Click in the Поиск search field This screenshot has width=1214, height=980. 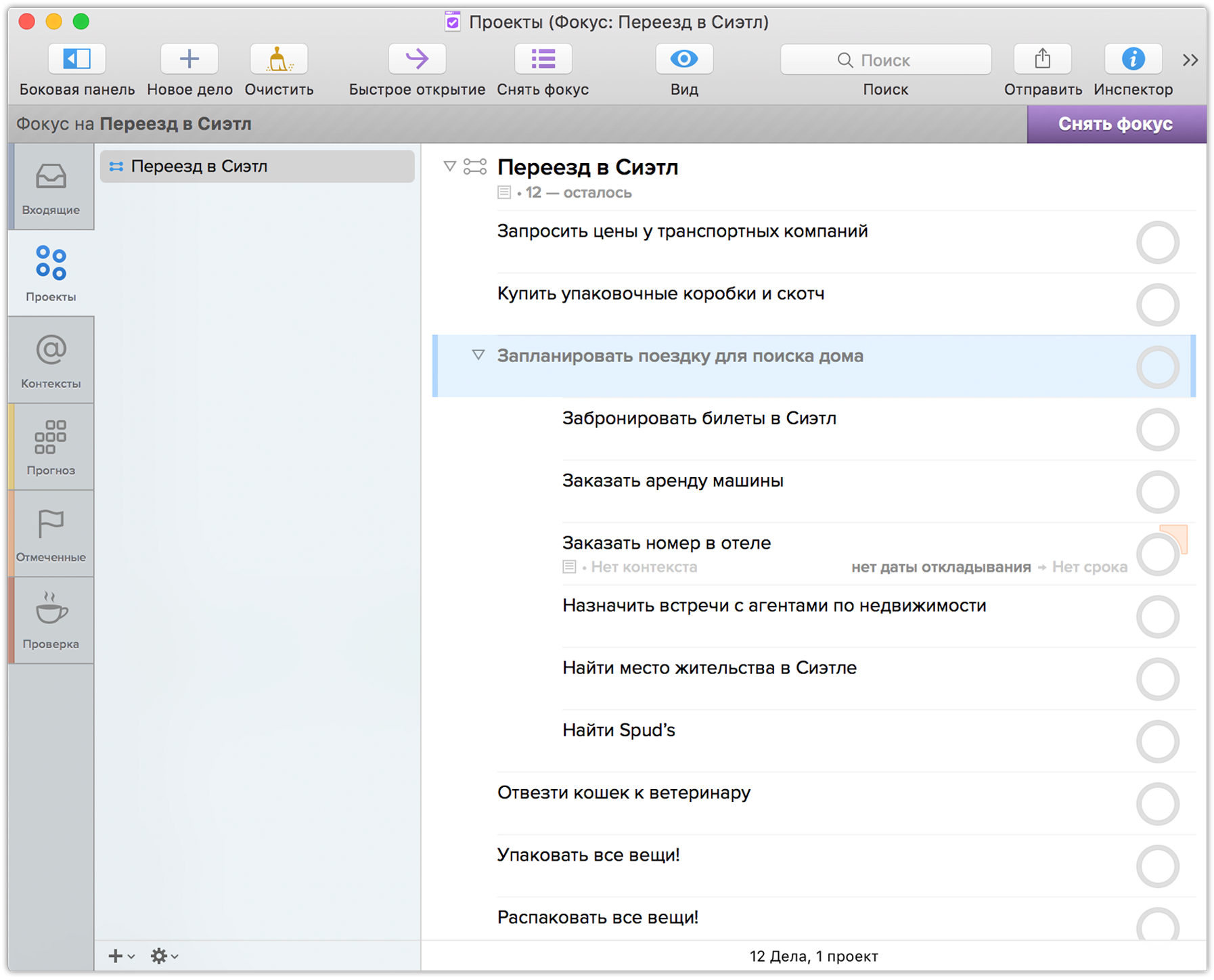click(885, 60)
